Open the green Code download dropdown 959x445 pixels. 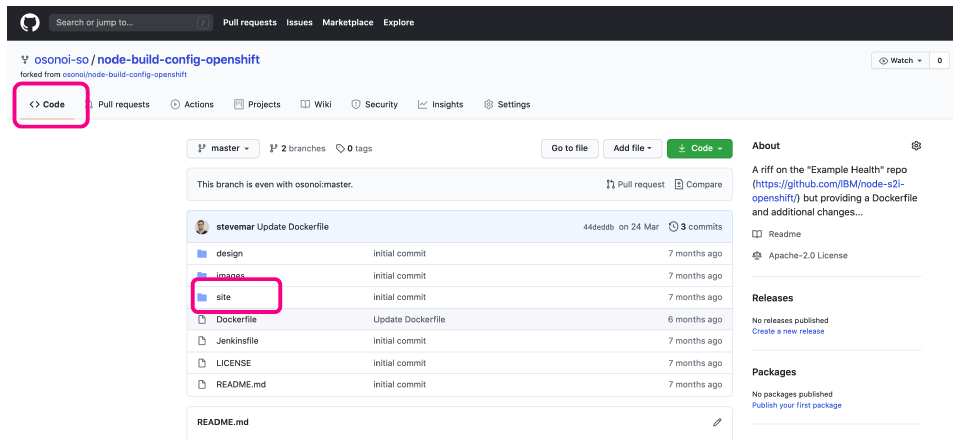tap(700, 149)
